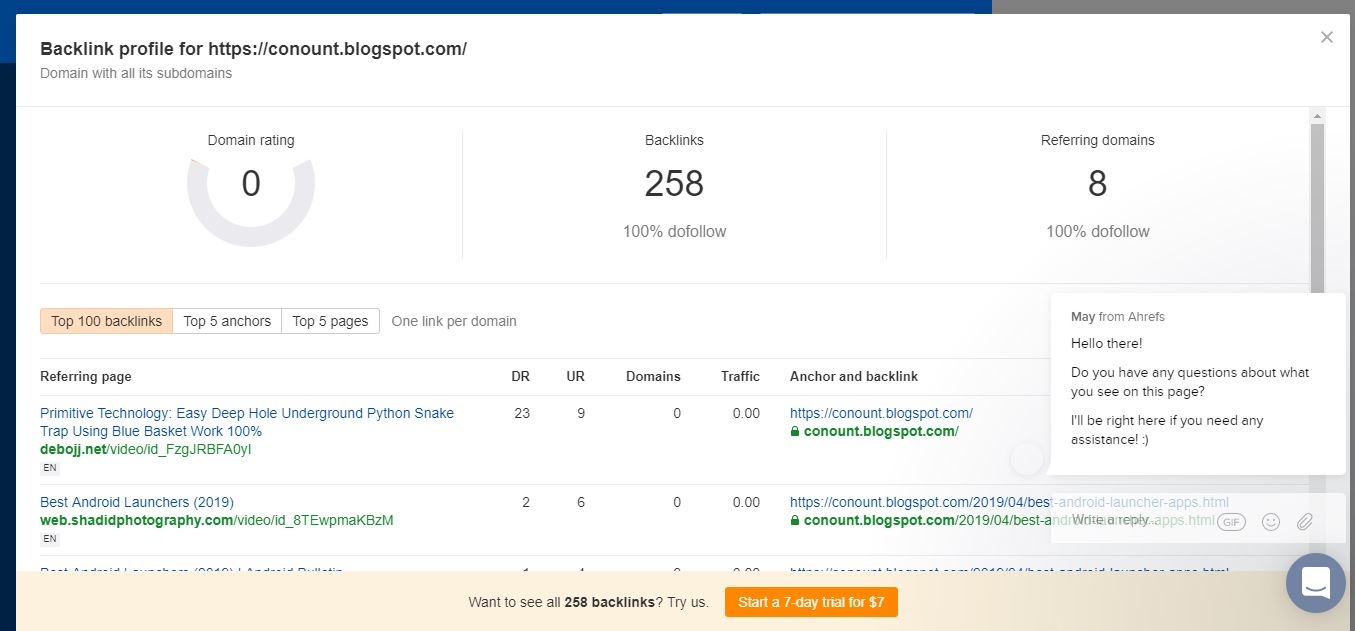Click the UR column header

tap(574, 377)
